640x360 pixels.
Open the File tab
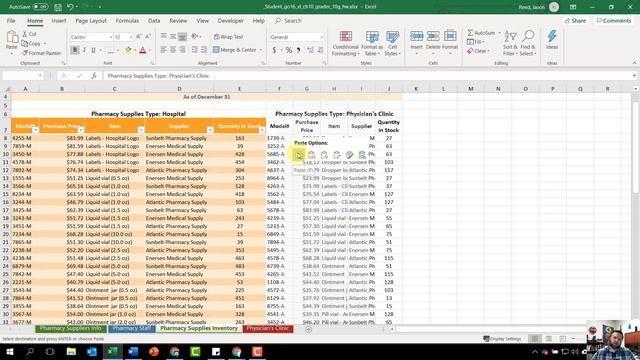[x=11, y=20]
